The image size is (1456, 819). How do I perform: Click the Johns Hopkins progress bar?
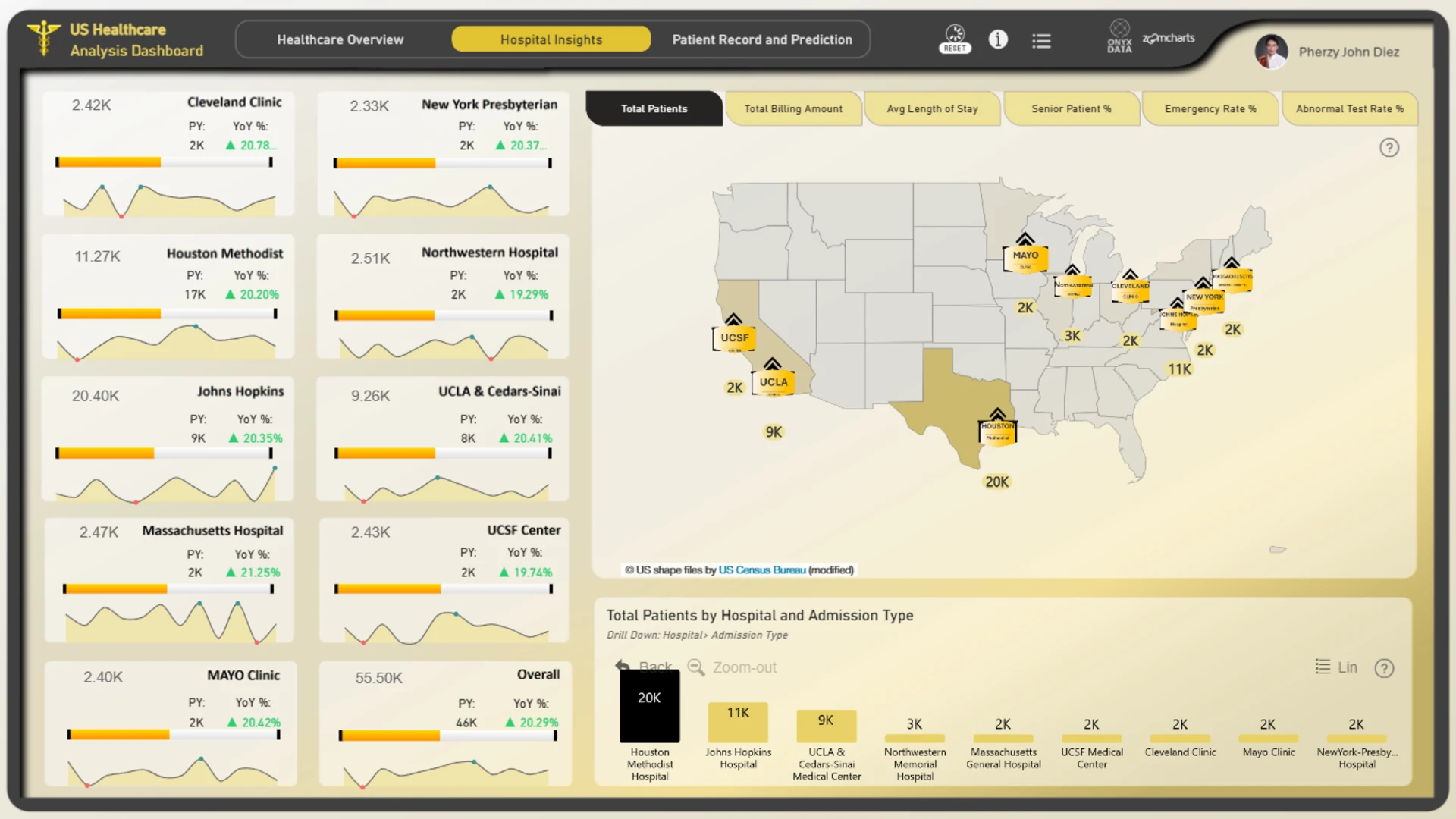(x=165, y=453)
